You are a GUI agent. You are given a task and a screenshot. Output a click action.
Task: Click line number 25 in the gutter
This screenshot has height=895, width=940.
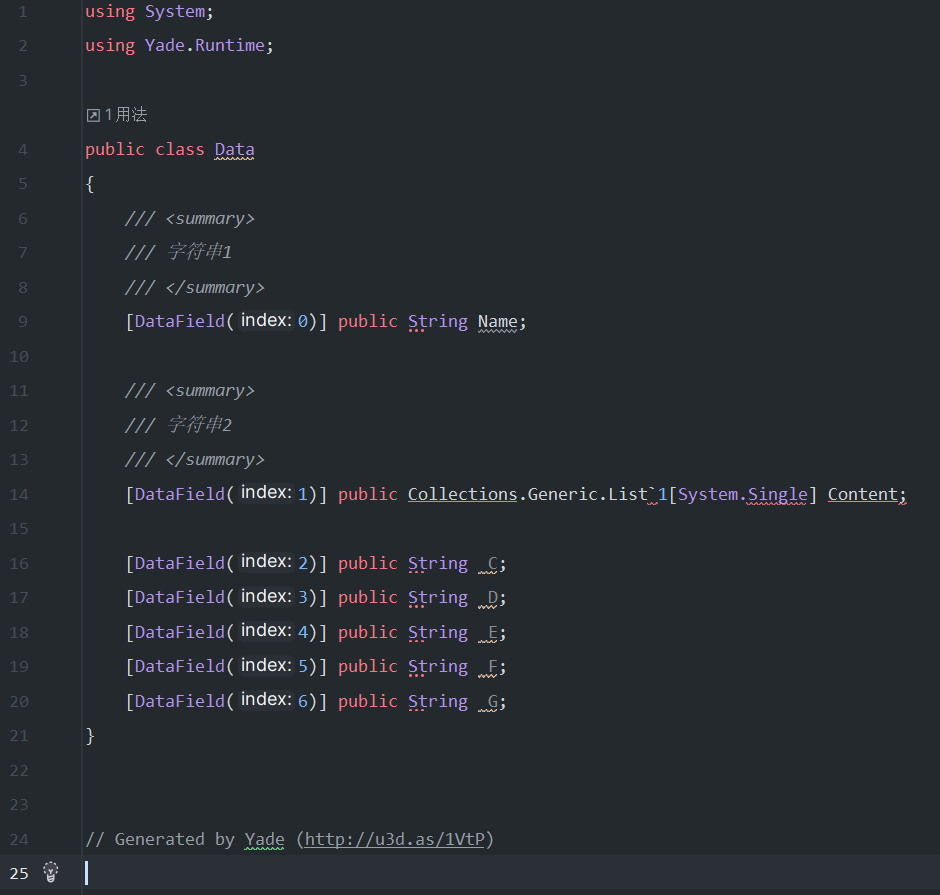click(x=19, y=873)
